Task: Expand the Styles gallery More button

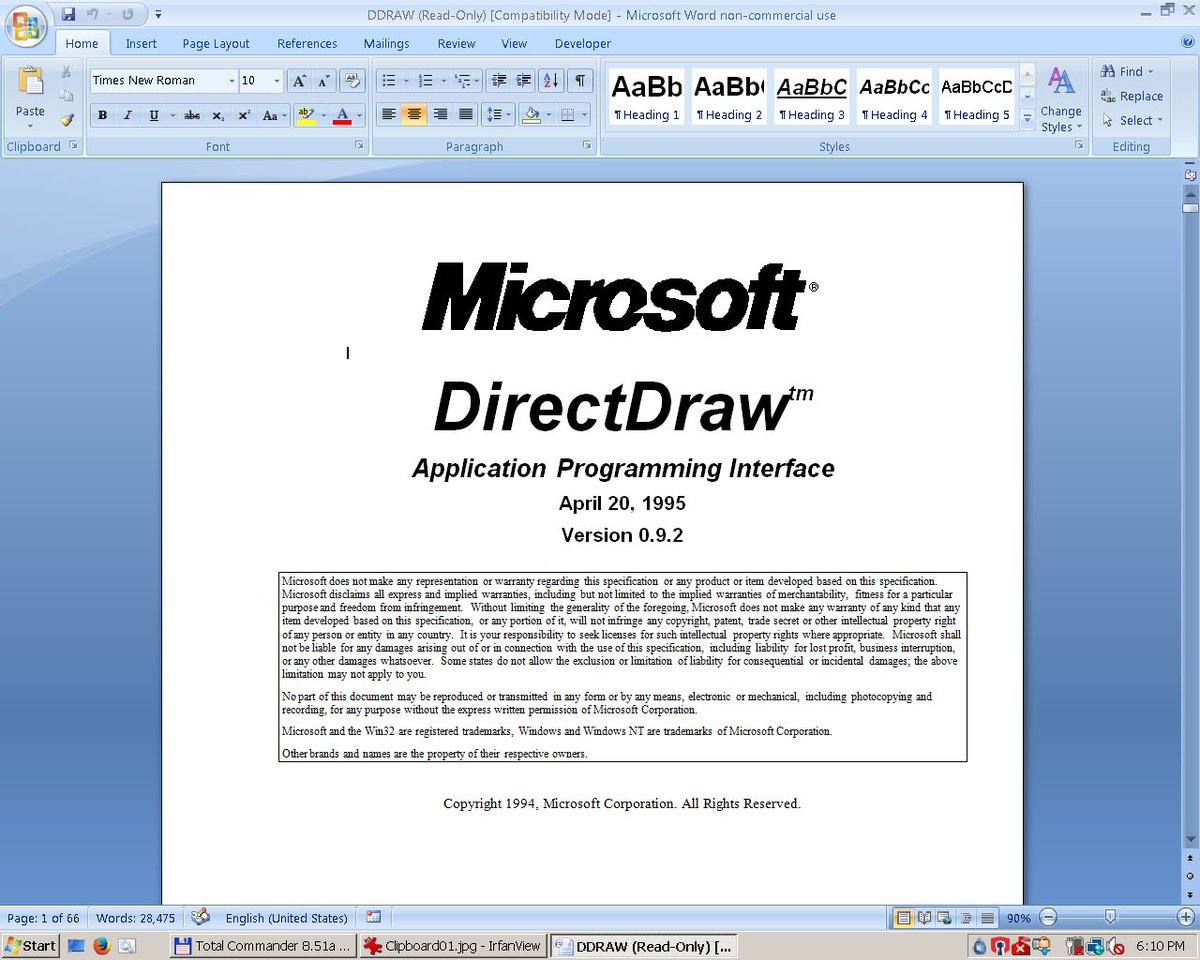Action: pos(1027,117)
